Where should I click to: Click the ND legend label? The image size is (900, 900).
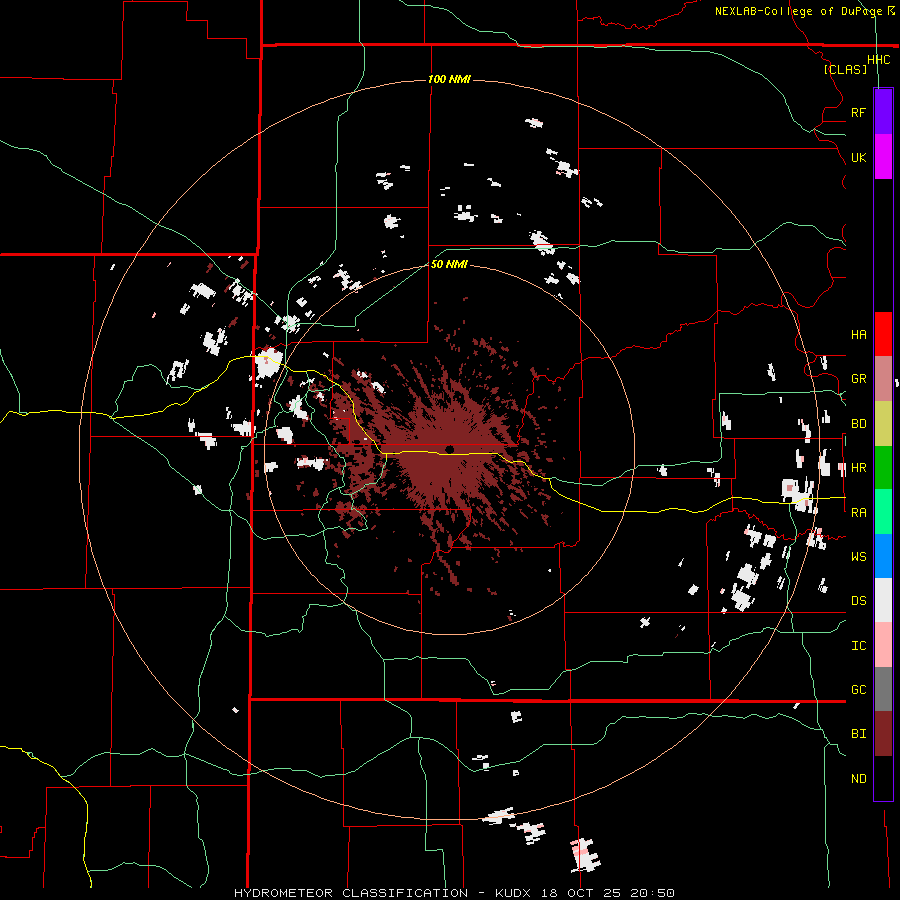click(x=858, y=779)
